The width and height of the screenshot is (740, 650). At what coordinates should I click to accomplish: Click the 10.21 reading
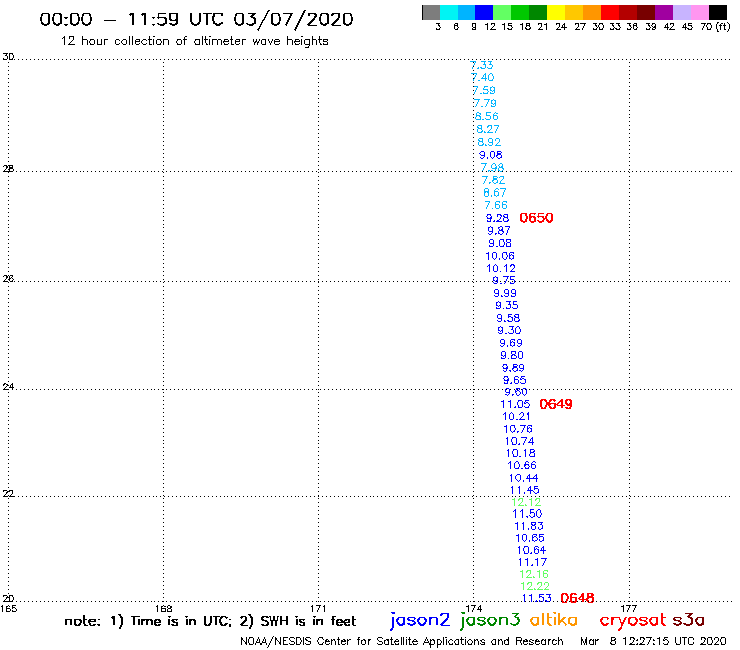tap(516, 416)
